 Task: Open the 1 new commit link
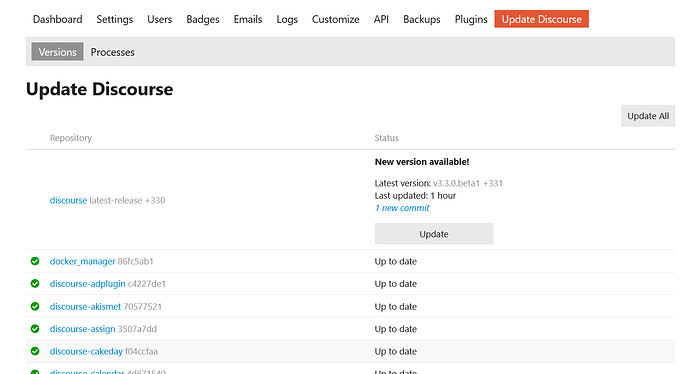(x=402, y=208)
